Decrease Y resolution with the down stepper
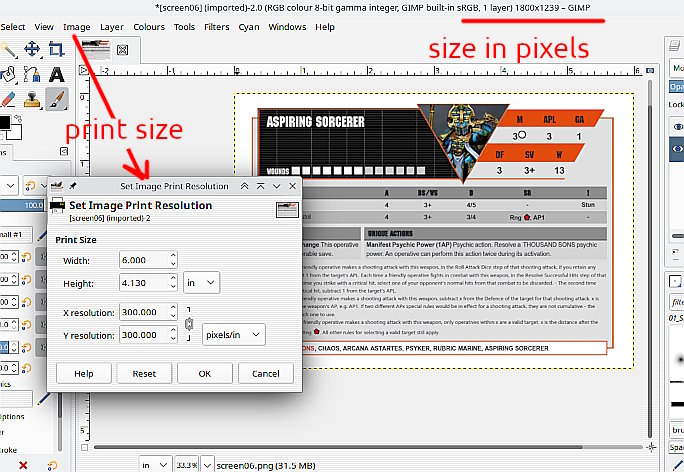This screenshot has width=684, height=472. 173,339
